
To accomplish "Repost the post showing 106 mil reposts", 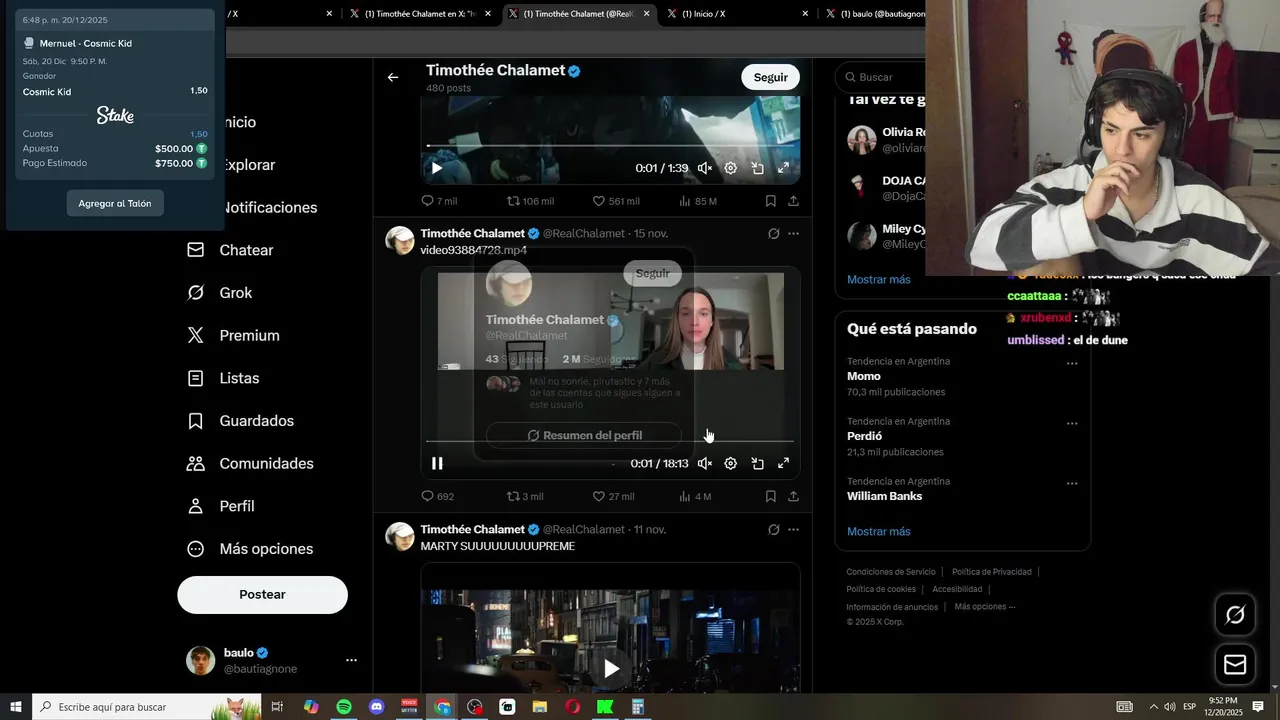I will pos(530,201).
